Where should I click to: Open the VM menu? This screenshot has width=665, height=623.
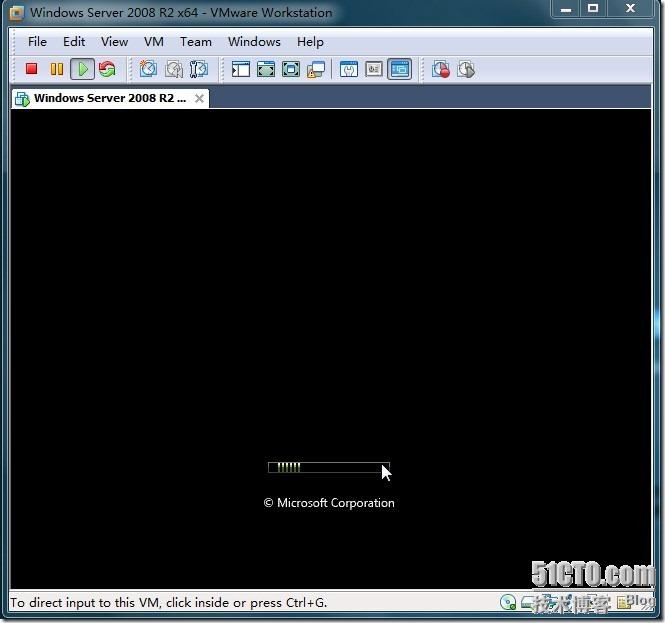point(154,42)
